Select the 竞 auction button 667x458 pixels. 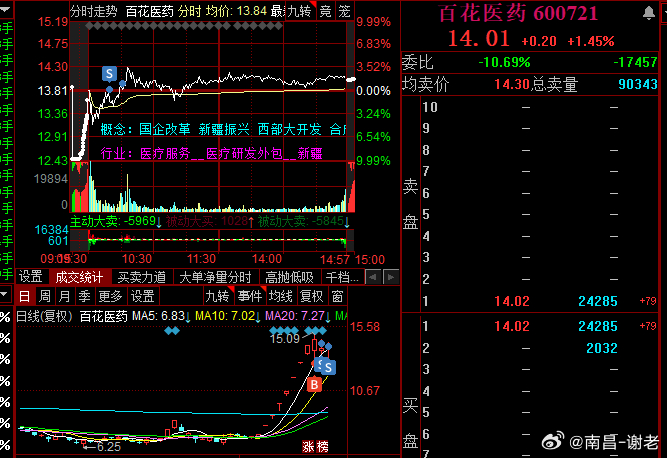(x=325, y=11)
